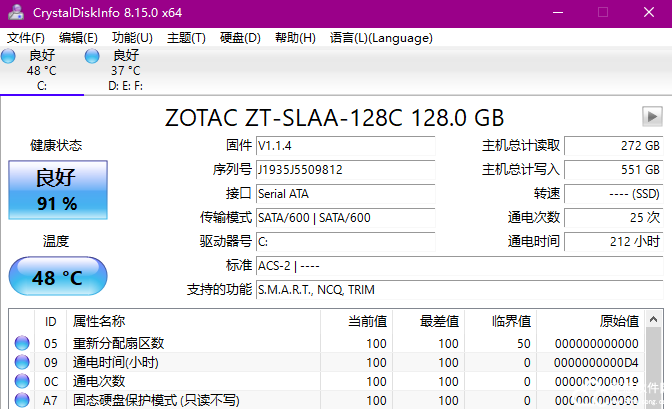This screenshot has height=409, width=672.
Task: Click the blue status orb for drive C:
Action: tap(8, 56)
